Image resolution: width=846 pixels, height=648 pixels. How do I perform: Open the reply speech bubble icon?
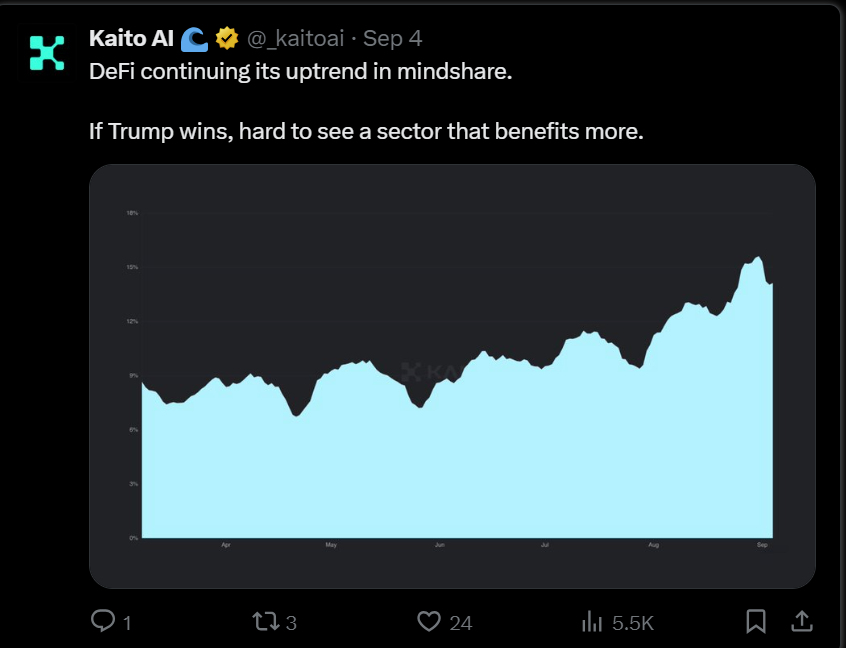(103, 622)
